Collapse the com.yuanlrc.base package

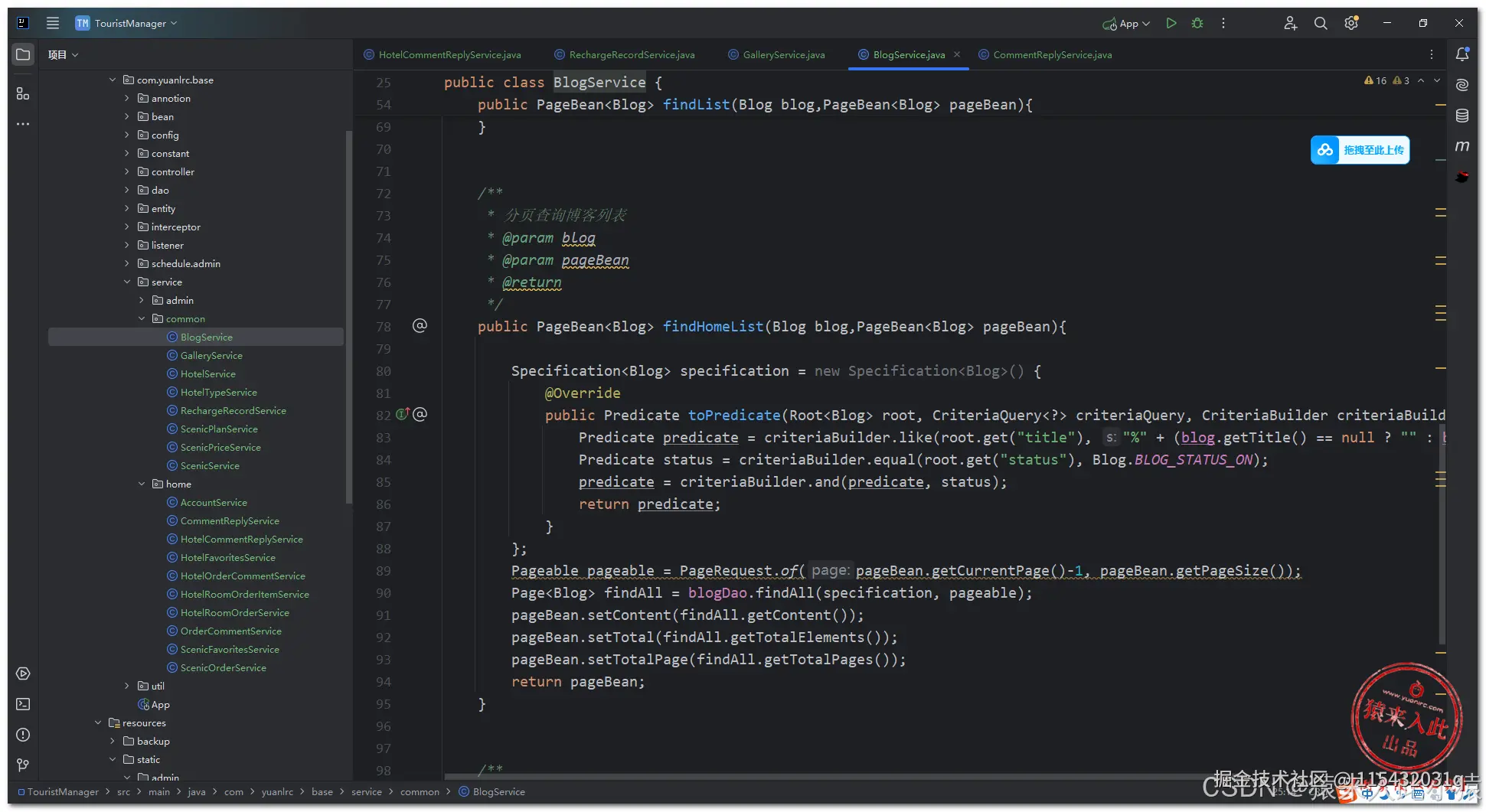click(113, 80)
